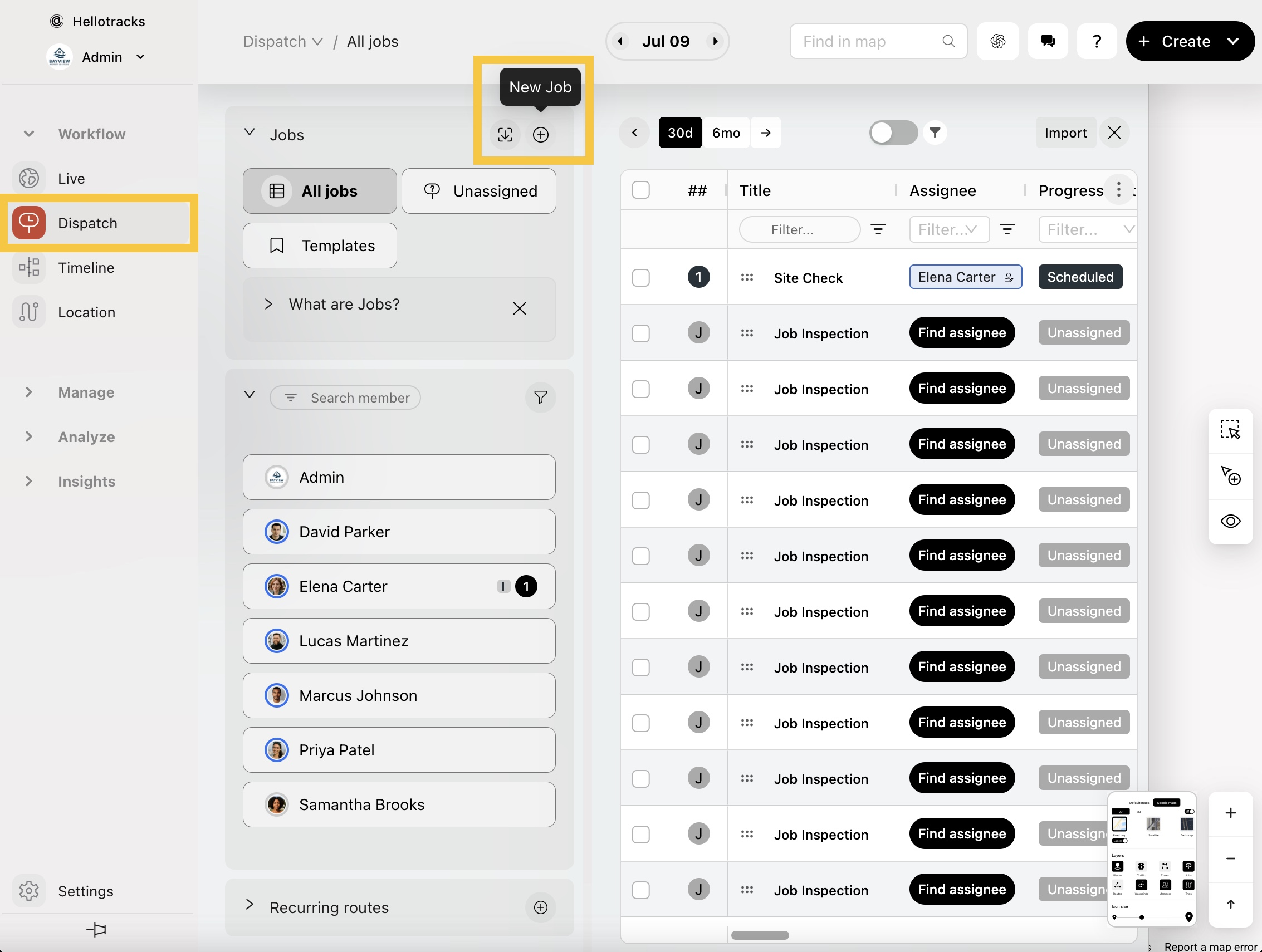
Task: Select the All jobs tab
Action: tap(320, 191)
